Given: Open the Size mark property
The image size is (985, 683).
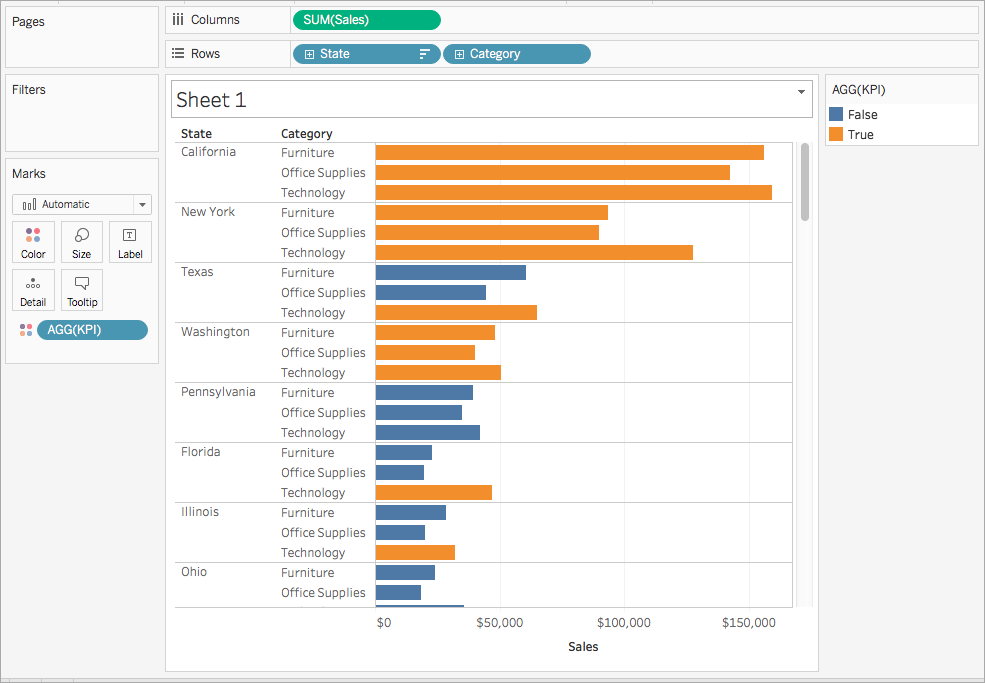Looking at the screenshot, I should click(82, 242).
